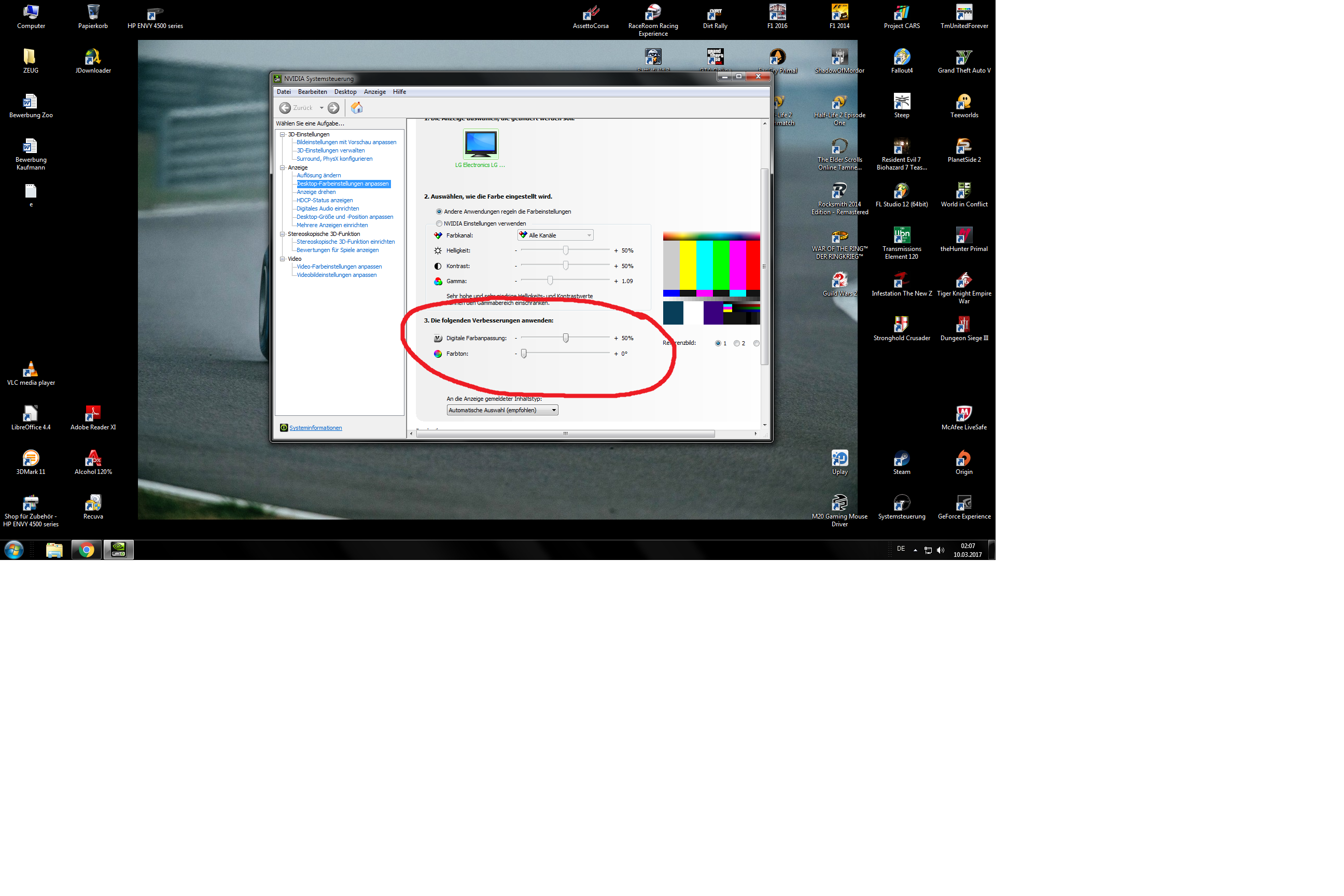This screenshot has height=896, width=1344.
Task: Open GeForce Experience desktop icon
Action: point(963,504)
